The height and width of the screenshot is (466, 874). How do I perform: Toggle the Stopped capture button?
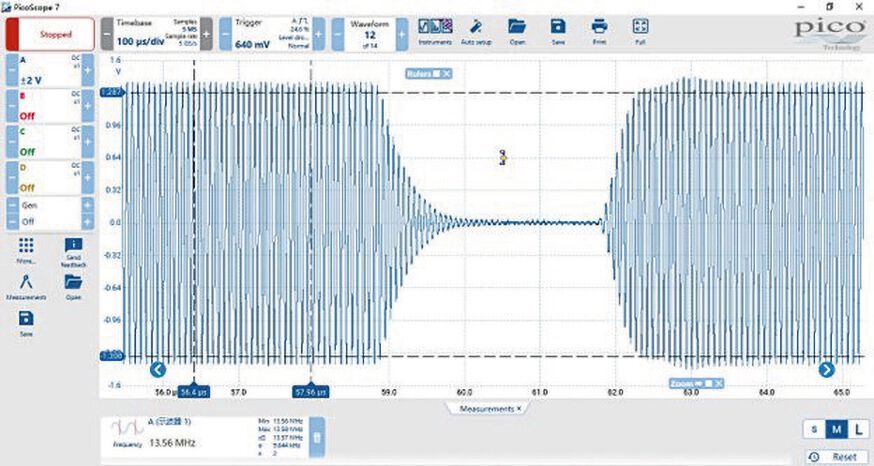pos(48,33)
